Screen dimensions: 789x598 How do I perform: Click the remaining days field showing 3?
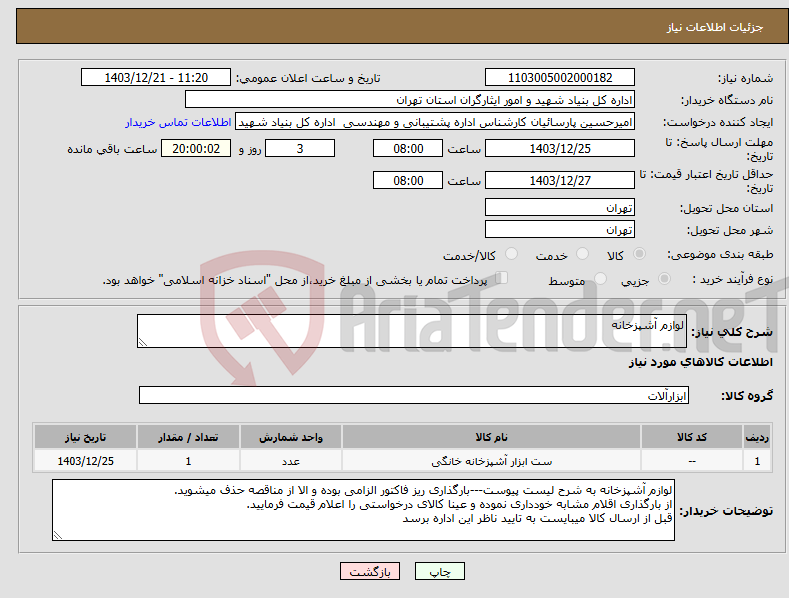300,148
